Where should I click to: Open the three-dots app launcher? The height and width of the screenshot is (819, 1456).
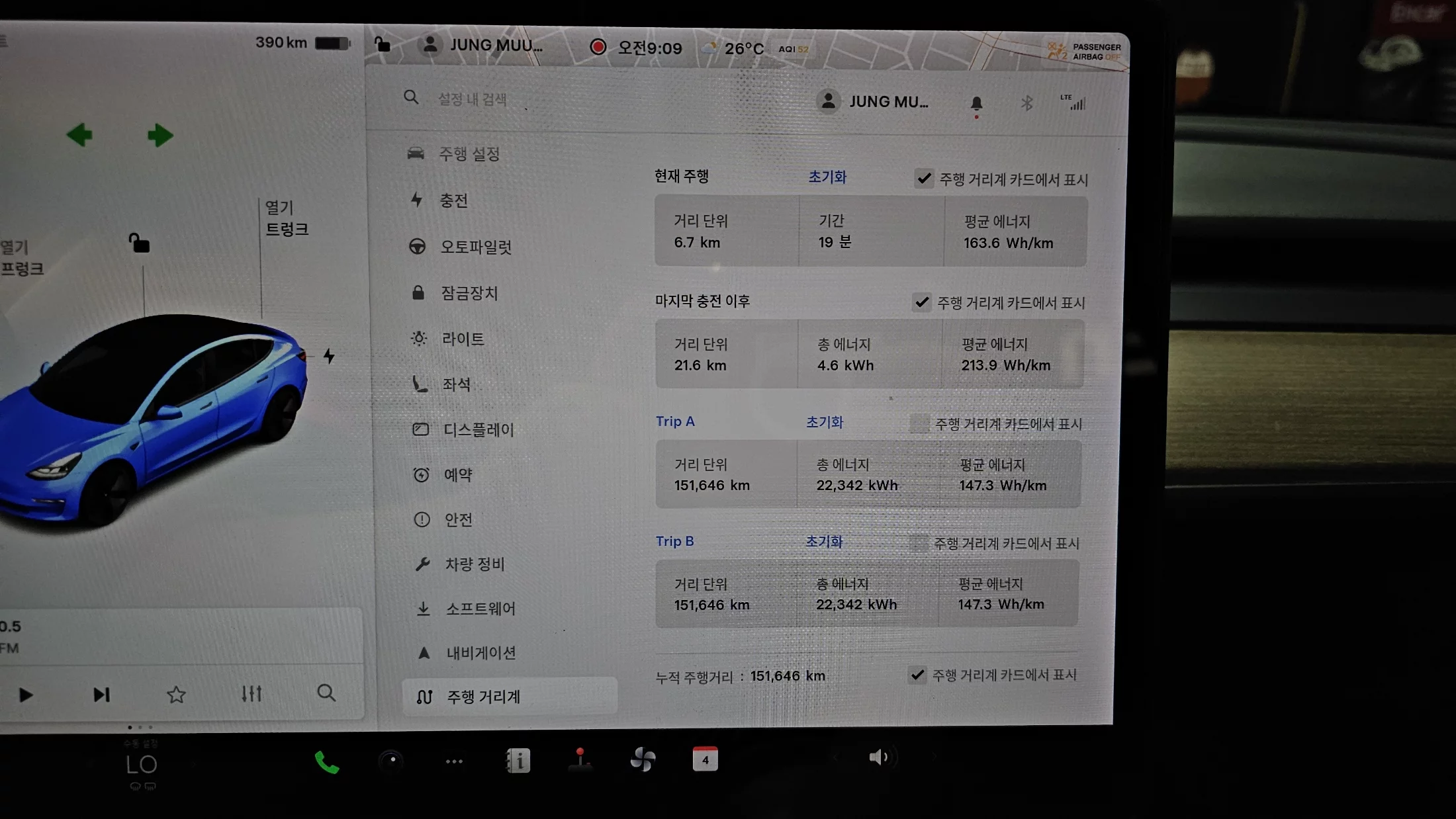click(x=454, y=761)
